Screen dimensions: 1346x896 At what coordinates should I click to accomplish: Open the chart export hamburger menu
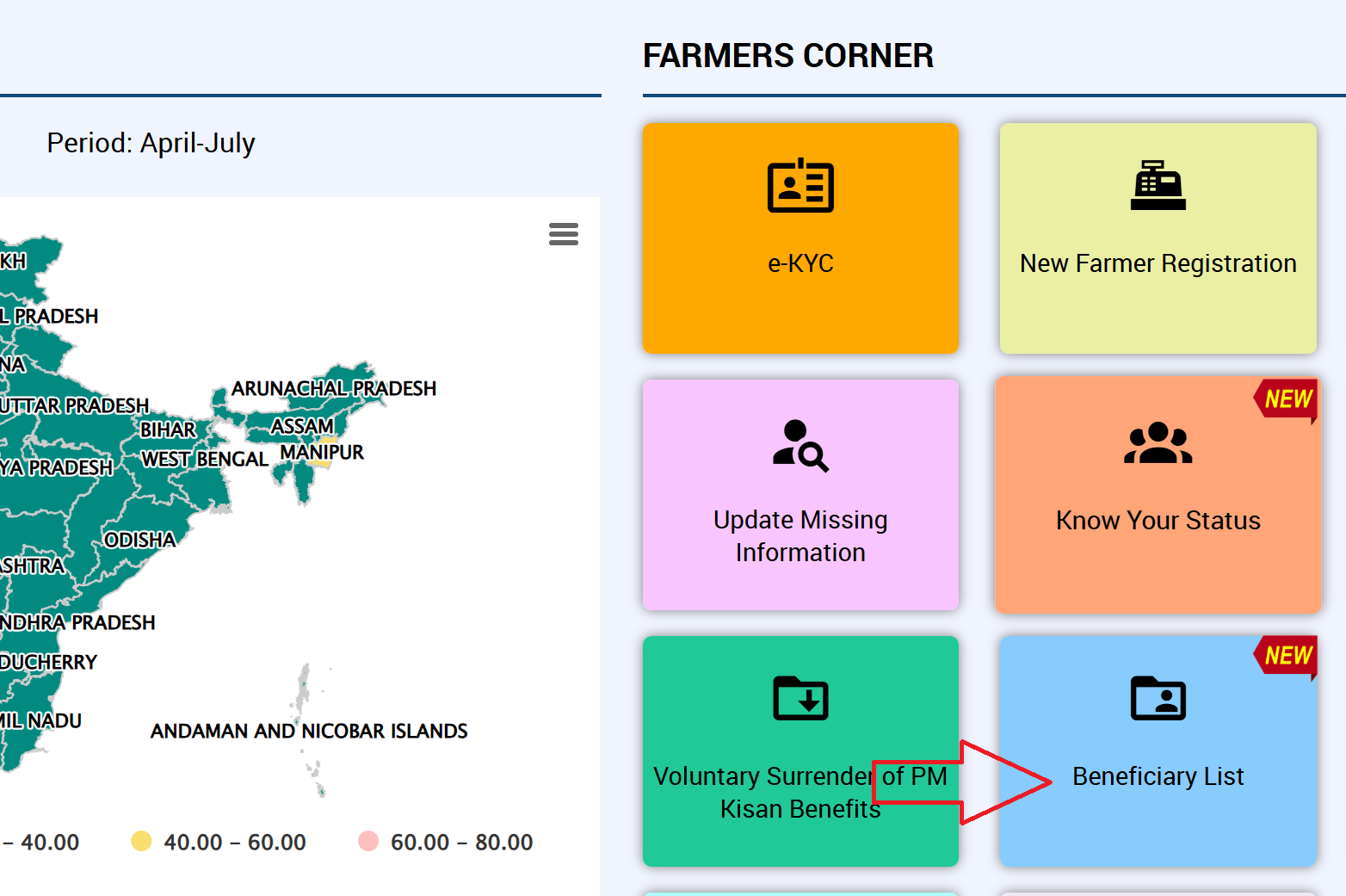coord(564,233)
